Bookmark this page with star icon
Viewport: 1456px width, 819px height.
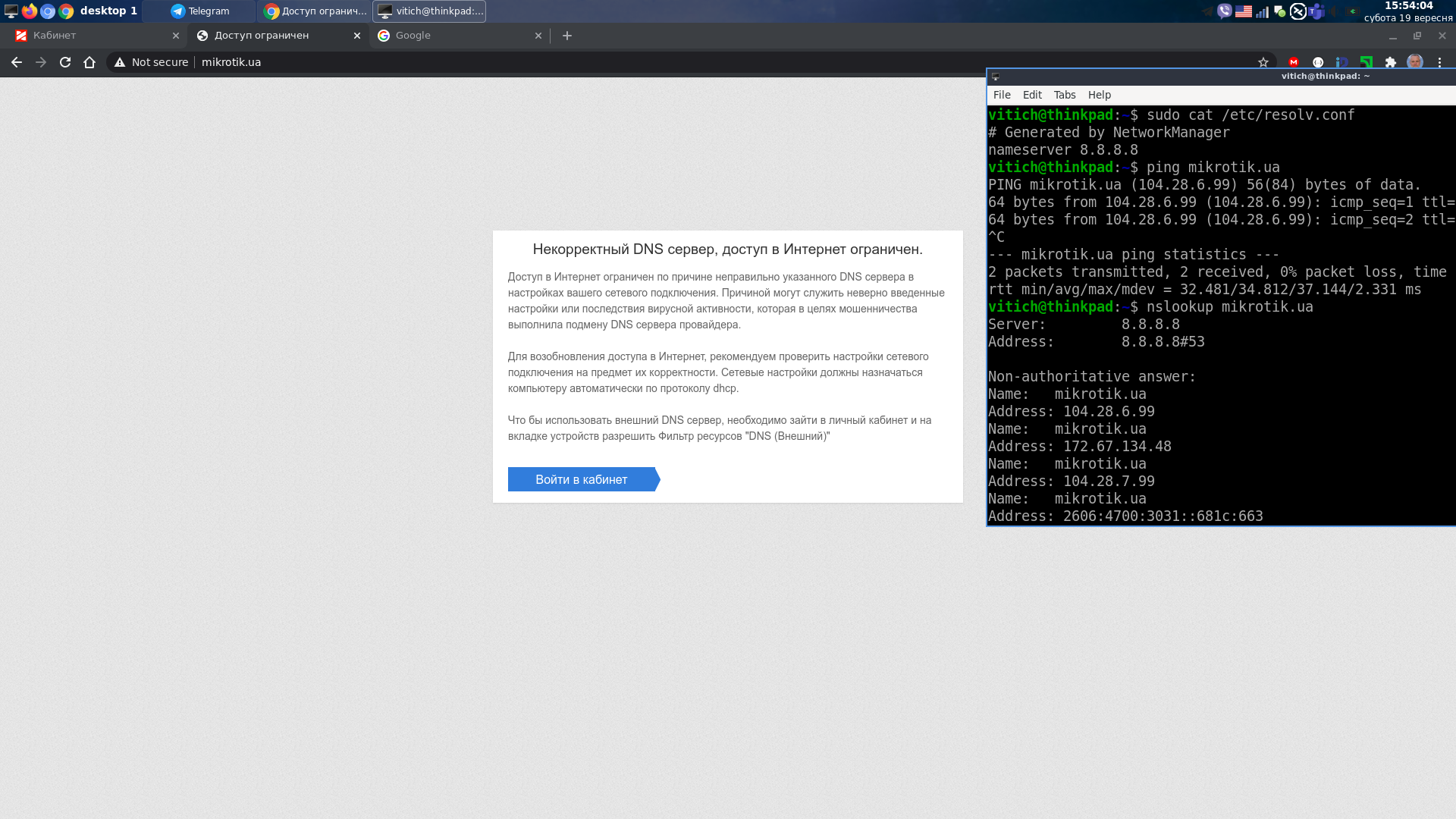pos(1263,62)
